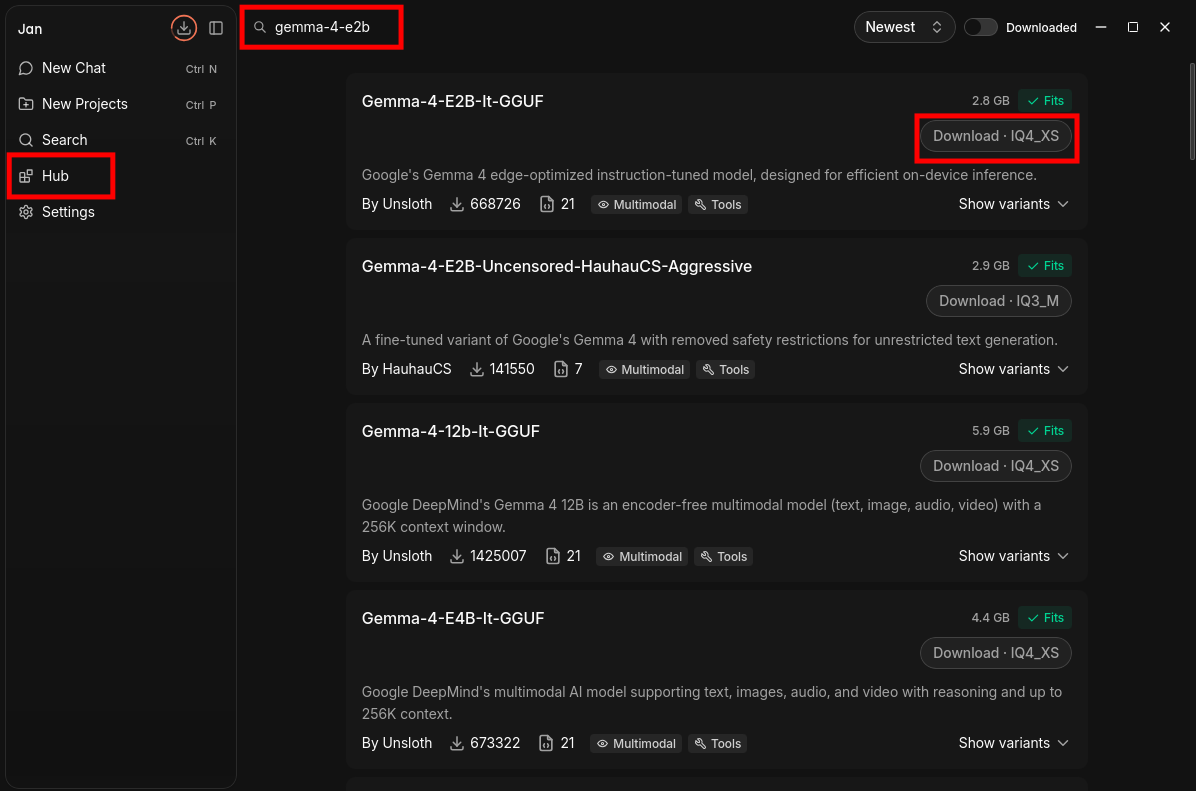
Task: Expand Show variants for HauhauCS-Aggressive model
Action: (1013, 369)
